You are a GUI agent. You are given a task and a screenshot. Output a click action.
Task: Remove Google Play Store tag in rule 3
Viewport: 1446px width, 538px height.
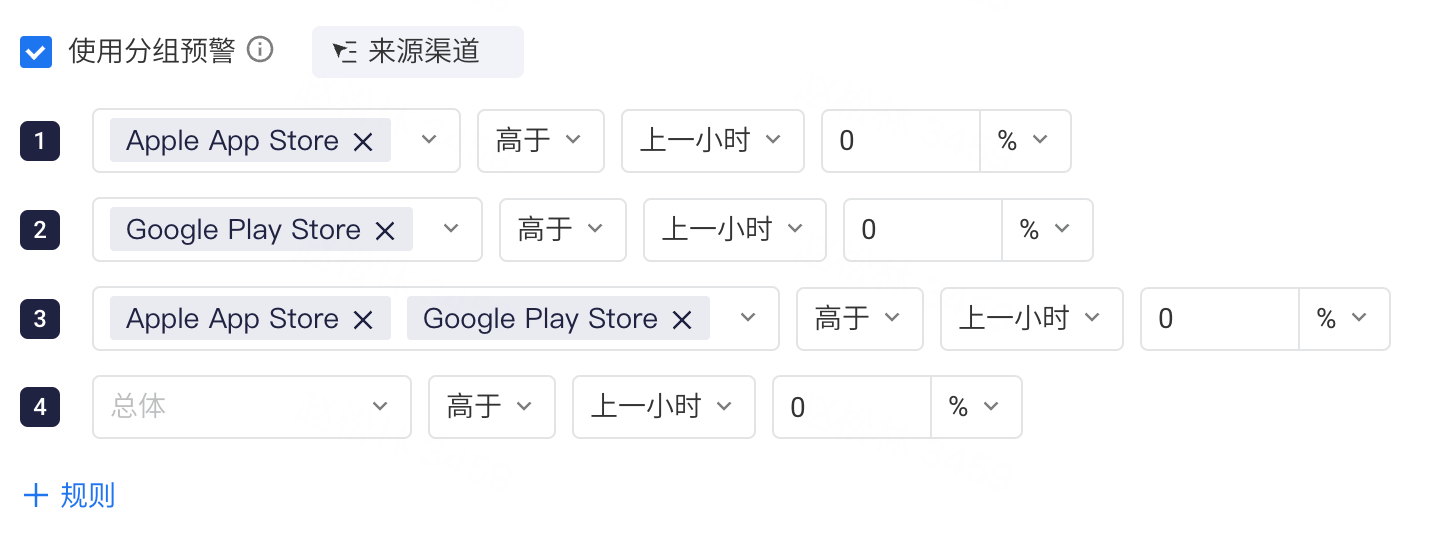682,320
